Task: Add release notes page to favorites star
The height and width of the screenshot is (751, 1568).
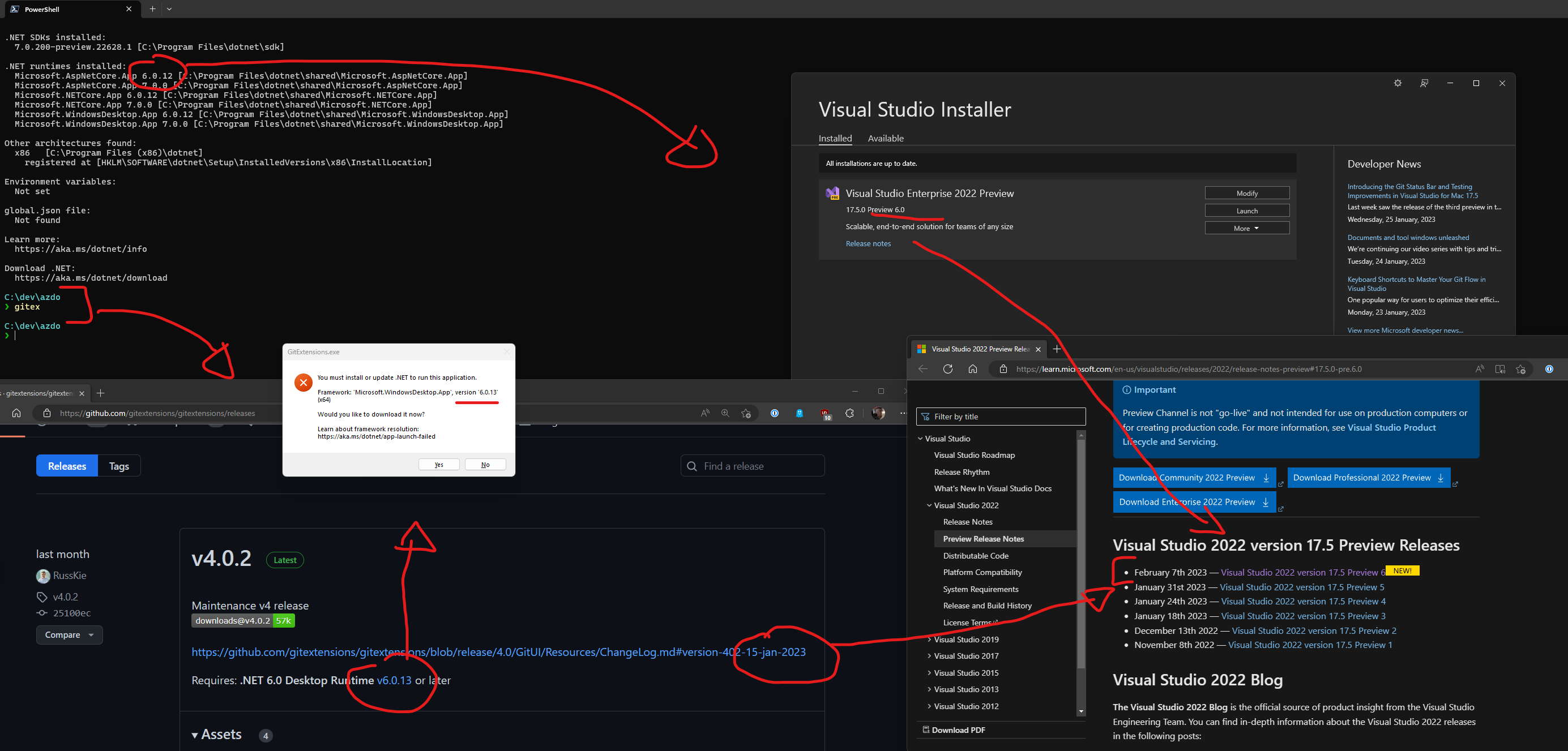Action: point(1522,369)
